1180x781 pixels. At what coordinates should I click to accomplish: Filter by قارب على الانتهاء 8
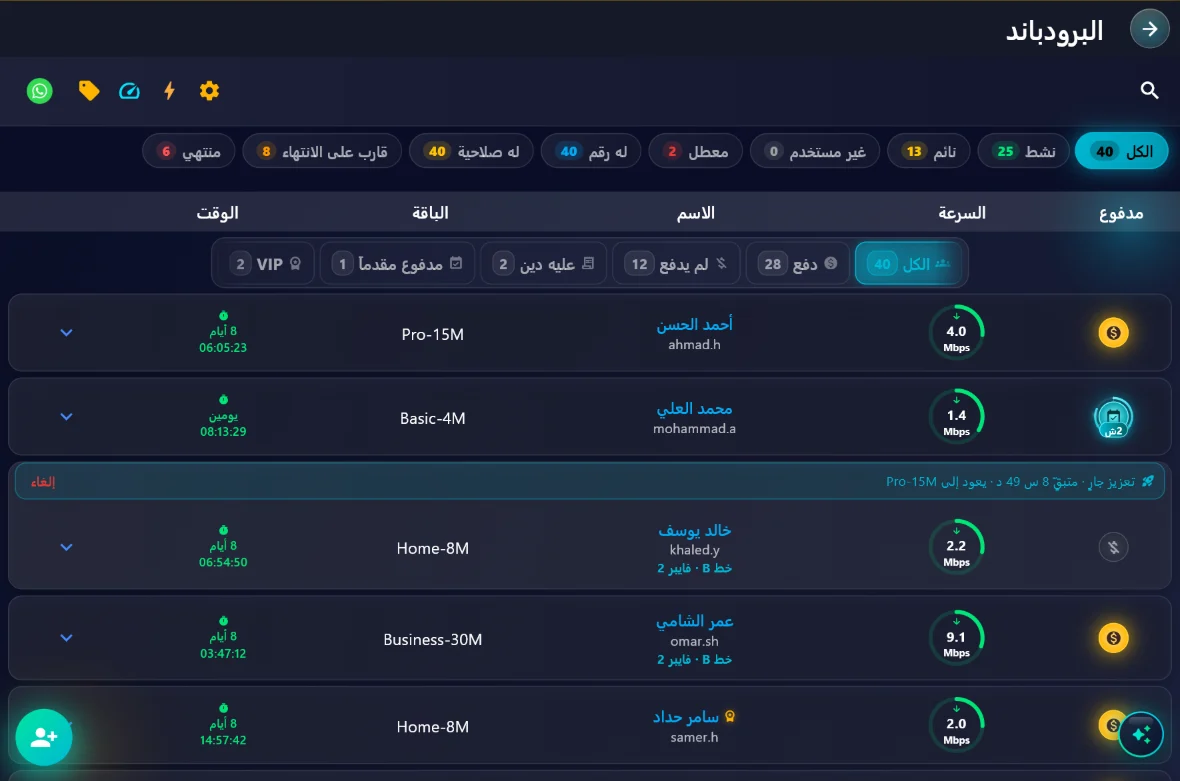(x=322, y=151)
